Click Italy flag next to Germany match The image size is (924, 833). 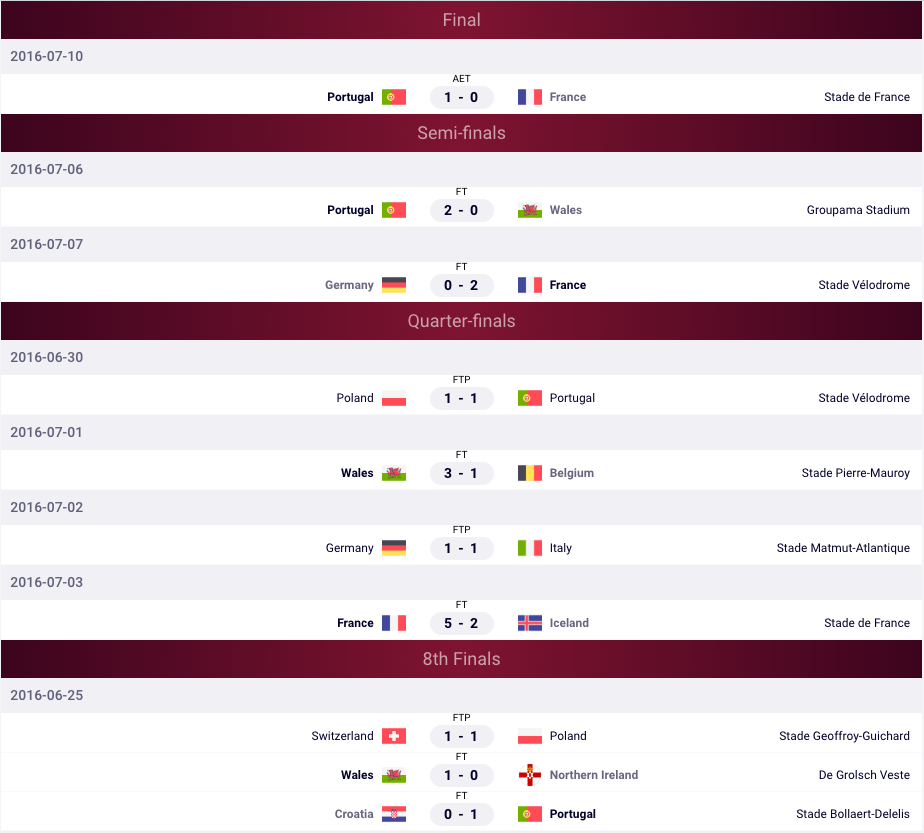(530, 548)
